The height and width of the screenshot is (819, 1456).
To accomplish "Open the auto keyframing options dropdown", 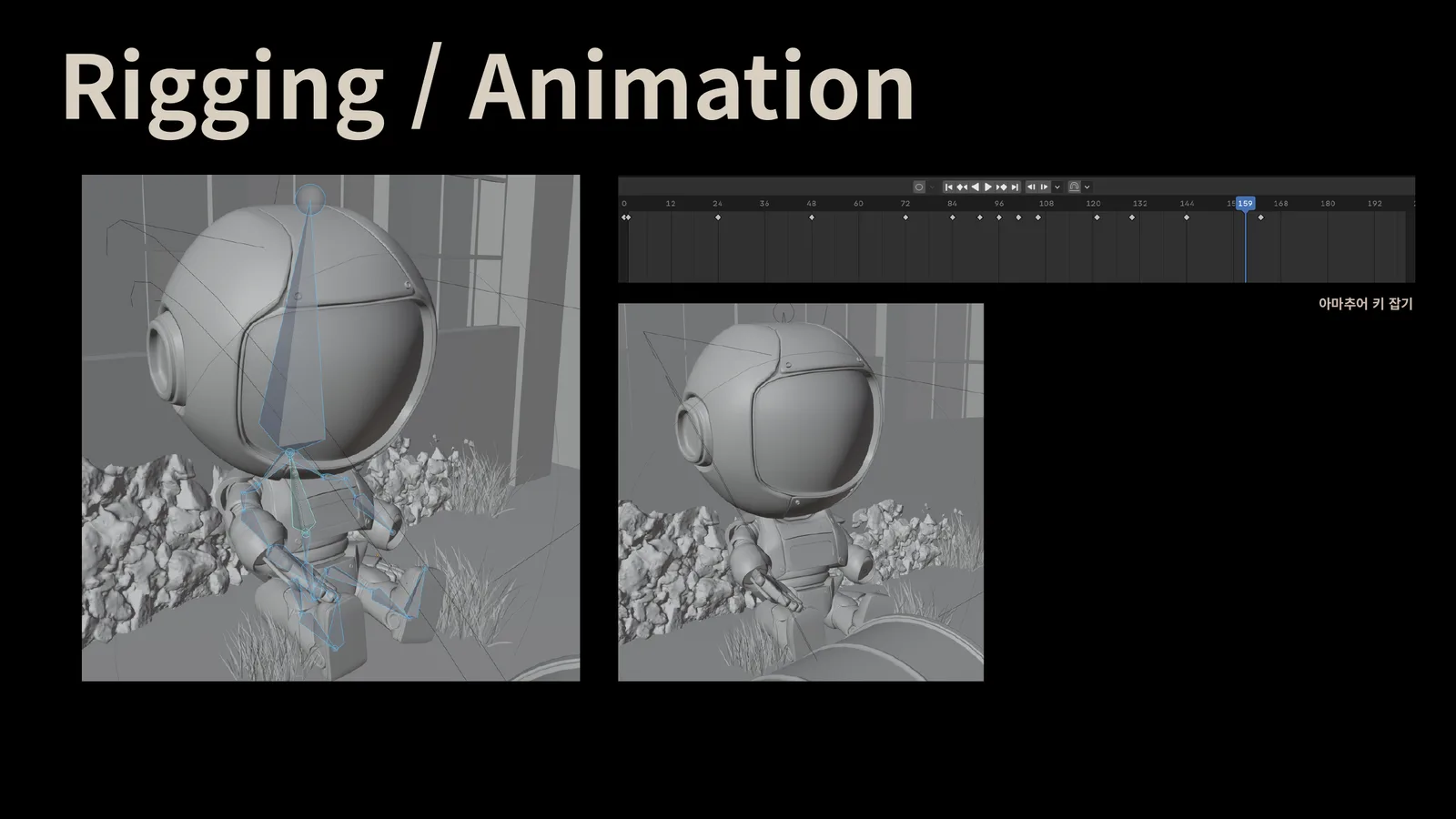I will [932, 187].
